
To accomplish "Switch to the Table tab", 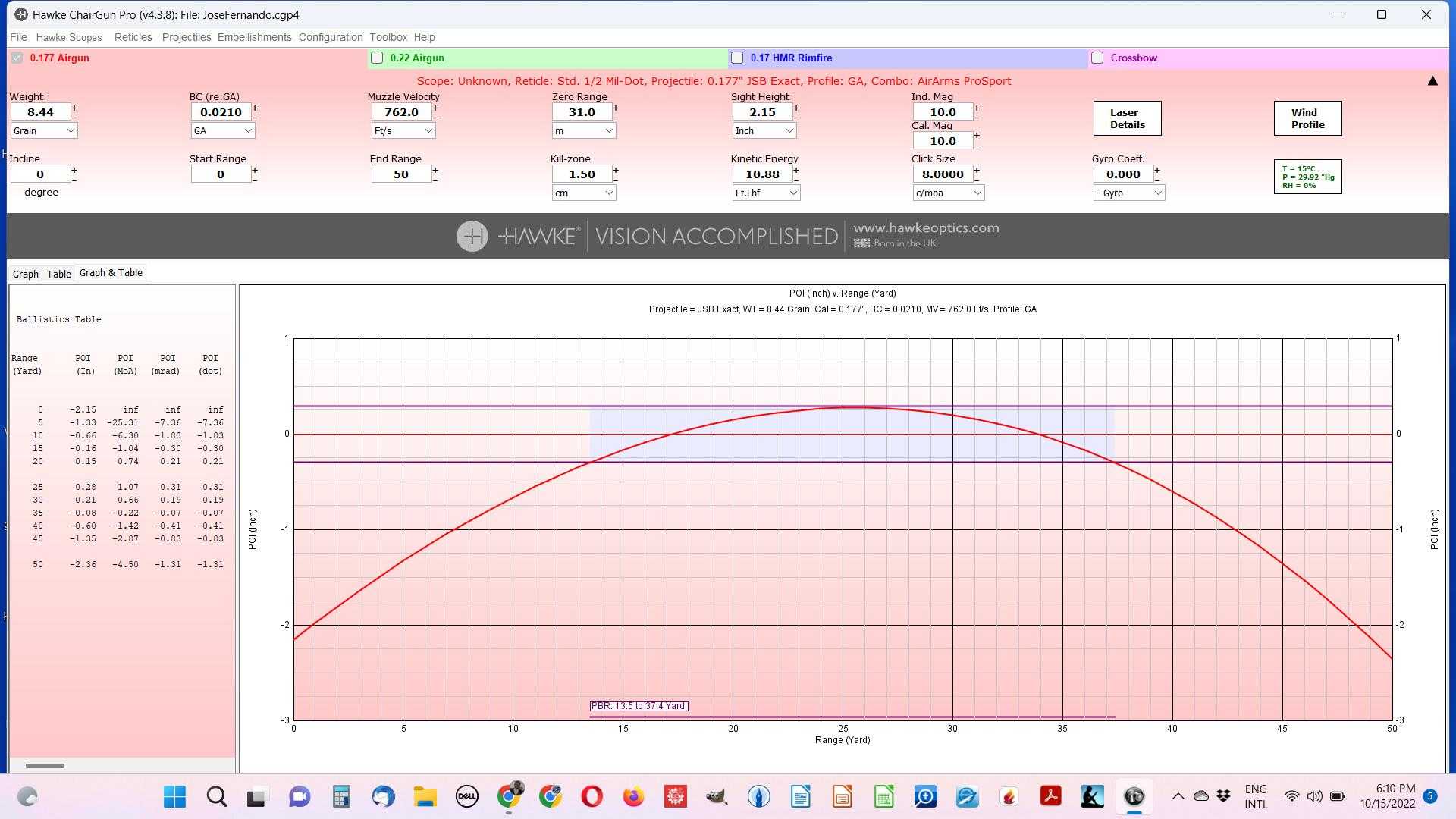I will 58,274.
